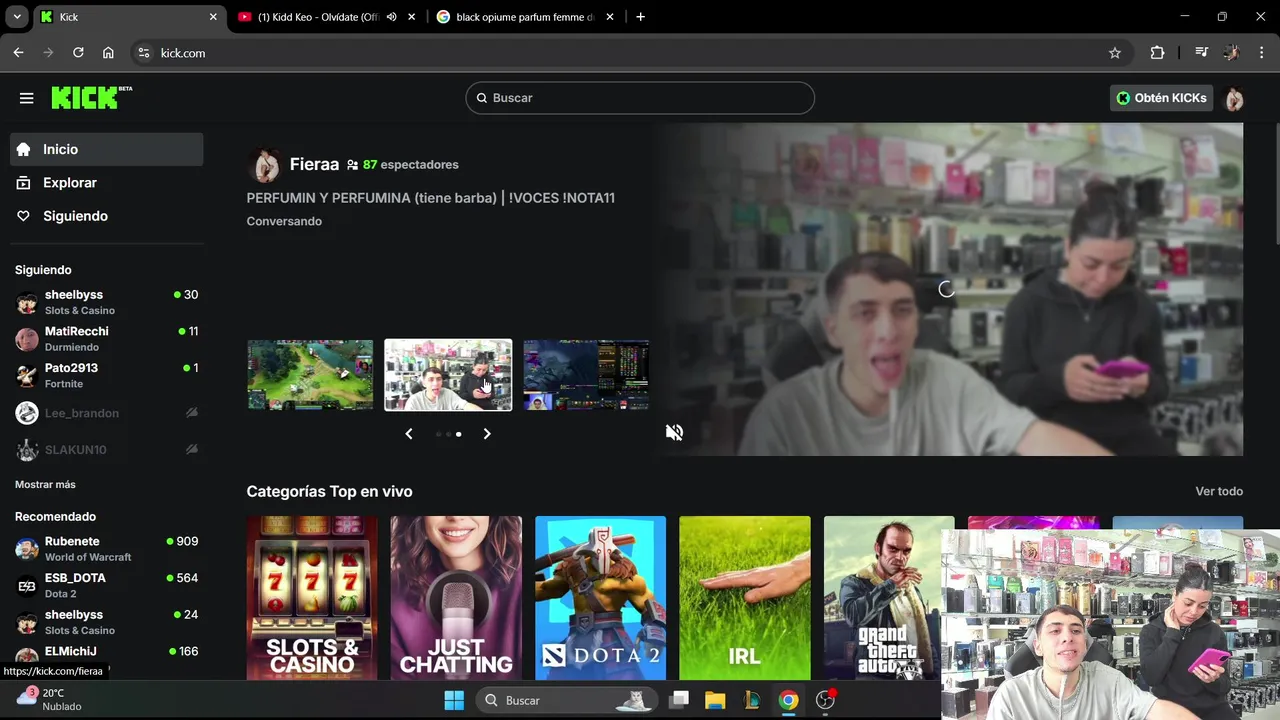Click the Fieraa streamer avatar
Image resolution: width=1280 pixels, height=720 pixels.
point(265,165)
